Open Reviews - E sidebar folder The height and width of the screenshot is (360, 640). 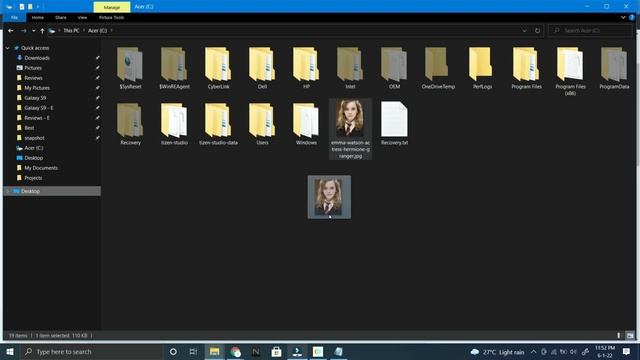tap(37, 118)
